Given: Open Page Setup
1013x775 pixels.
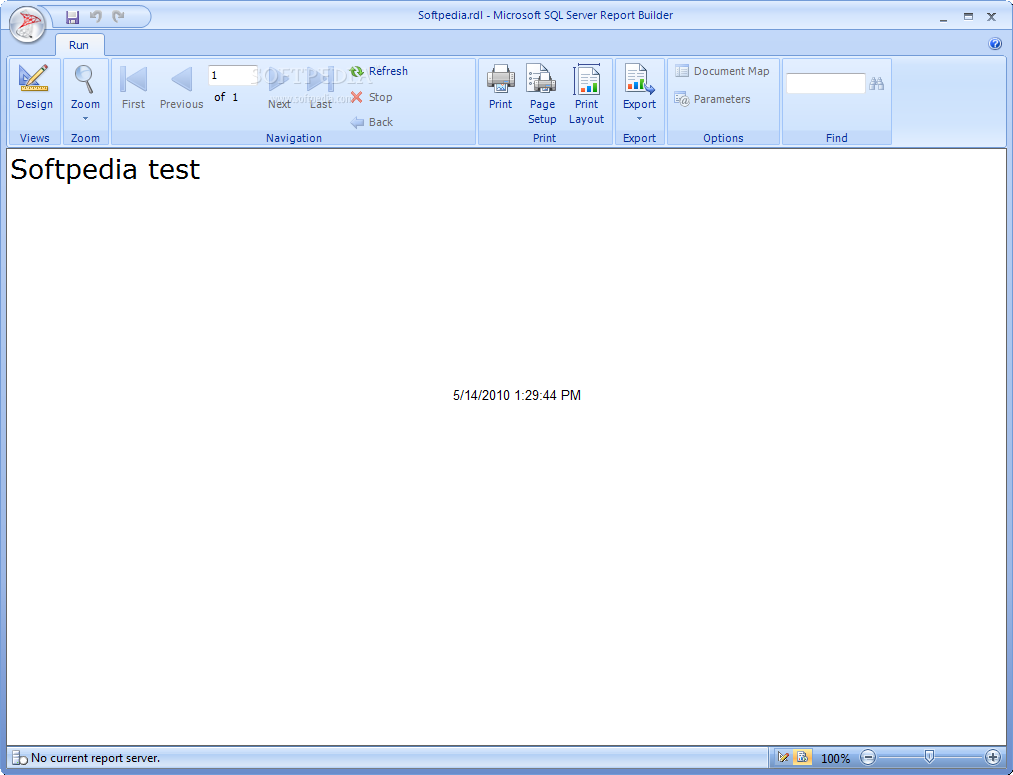Looking at the screenshot, I should (542, 94).
